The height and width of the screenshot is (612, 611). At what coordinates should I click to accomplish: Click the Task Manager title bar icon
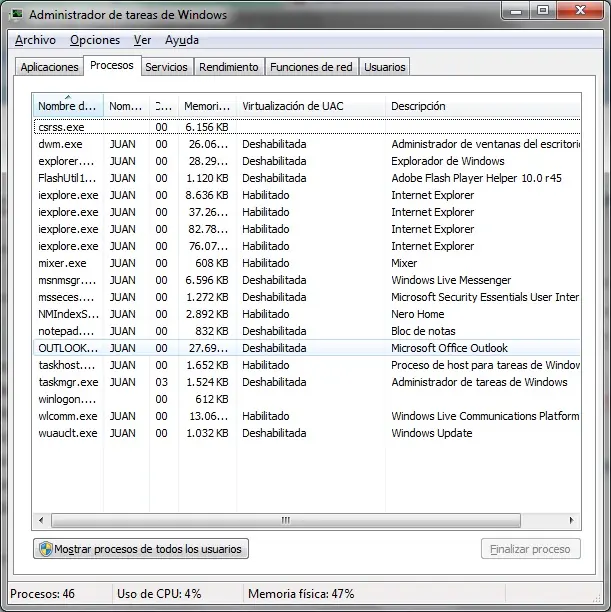point(16,15)
